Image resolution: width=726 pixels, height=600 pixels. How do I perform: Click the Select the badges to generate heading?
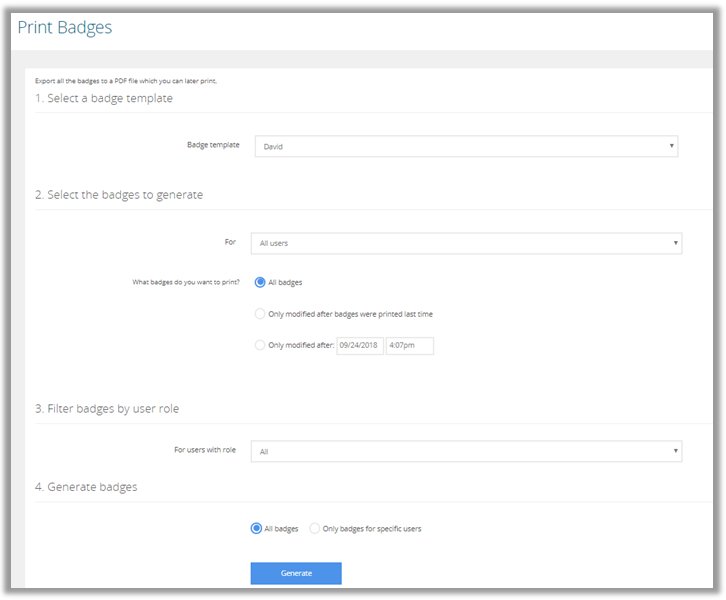tap(119, 195)
